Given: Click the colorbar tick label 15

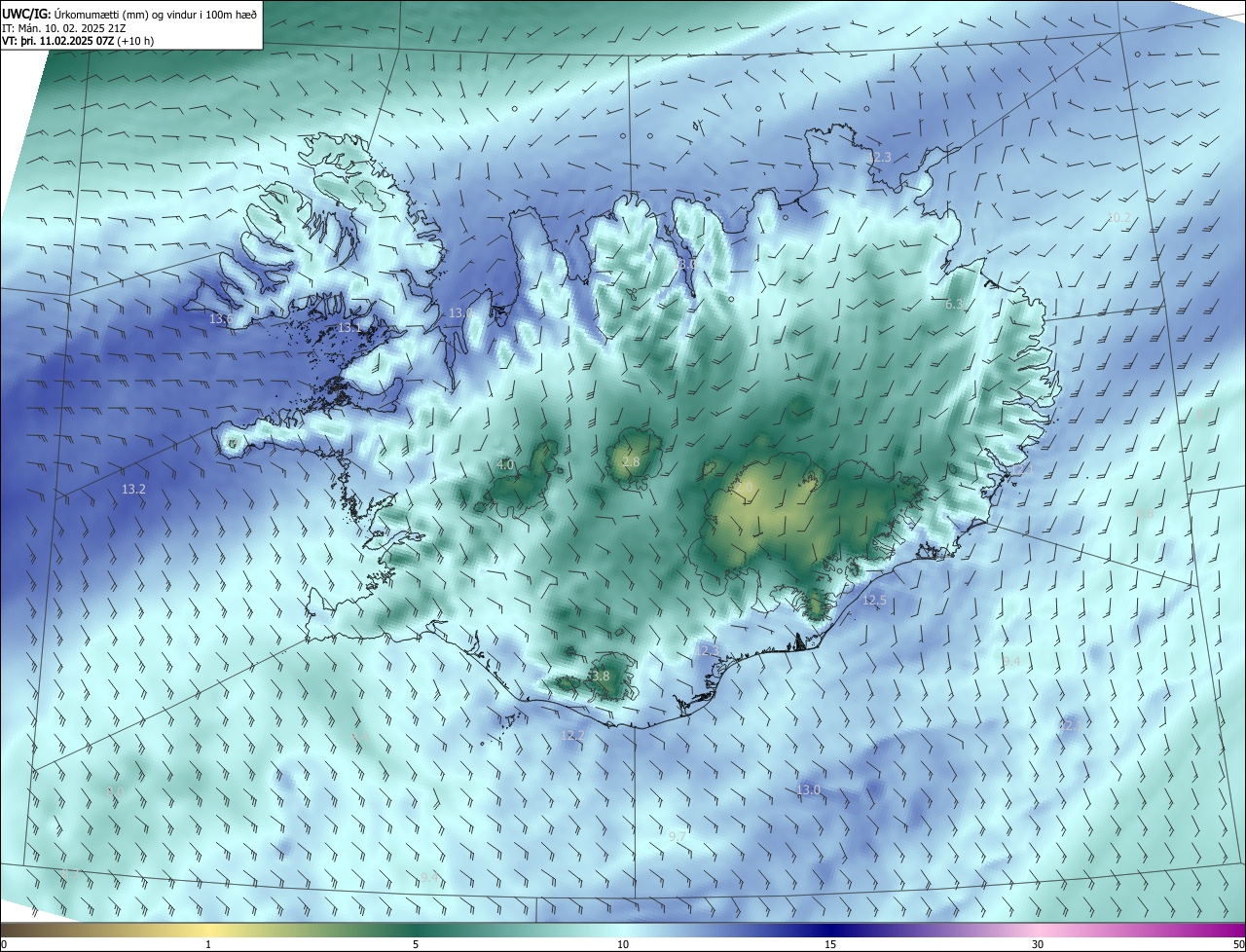Looking at the screenshot, I should click(830, 944).
